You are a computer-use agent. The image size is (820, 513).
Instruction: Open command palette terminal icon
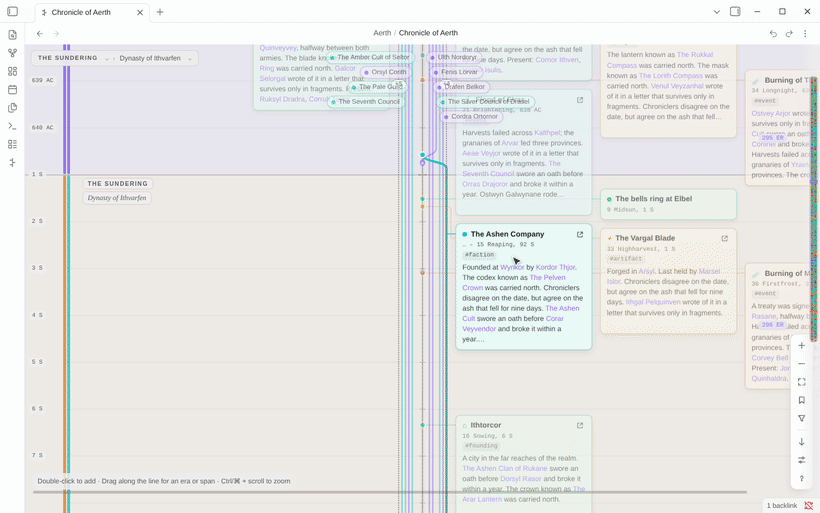13,126
